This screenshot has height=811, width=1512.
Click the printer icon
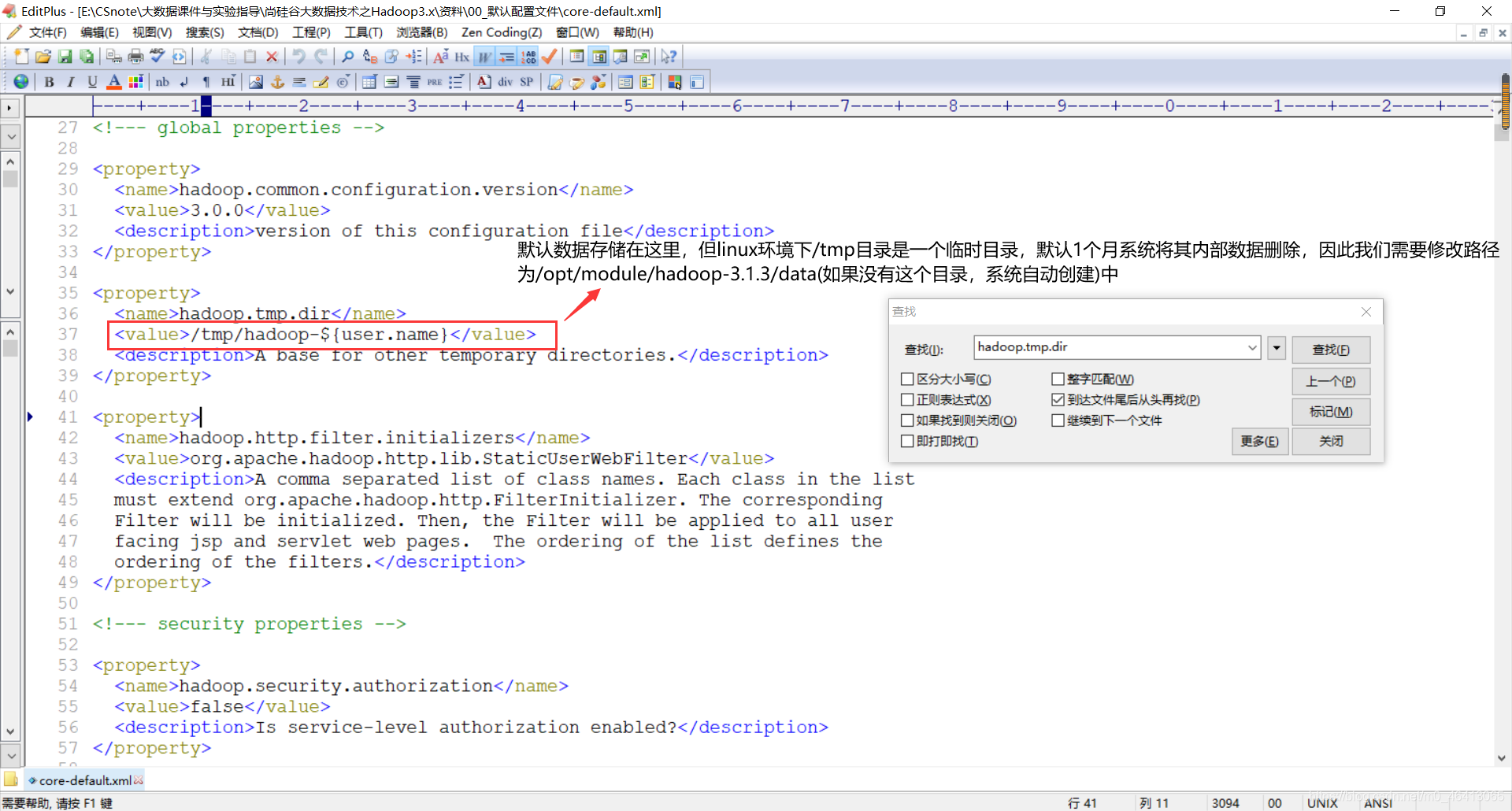click(136, 57)
